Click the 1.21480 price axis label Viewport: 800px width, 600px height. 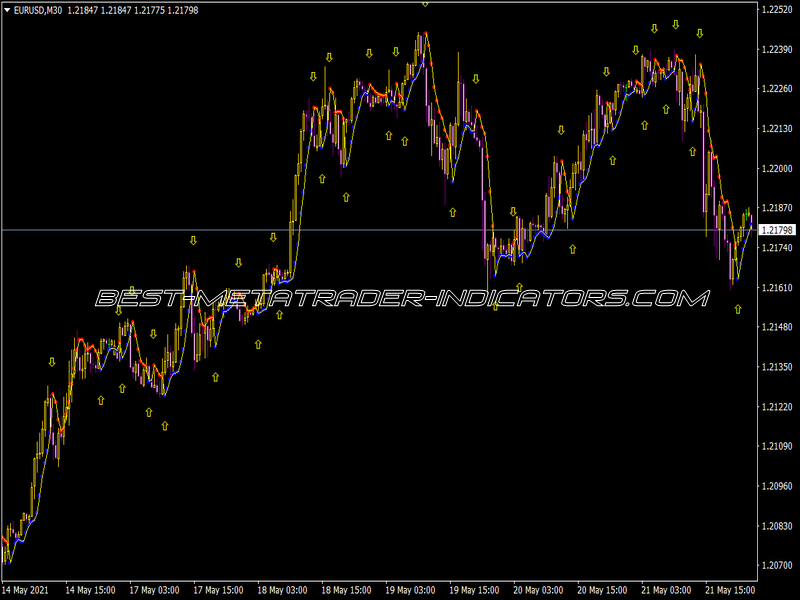777,327
